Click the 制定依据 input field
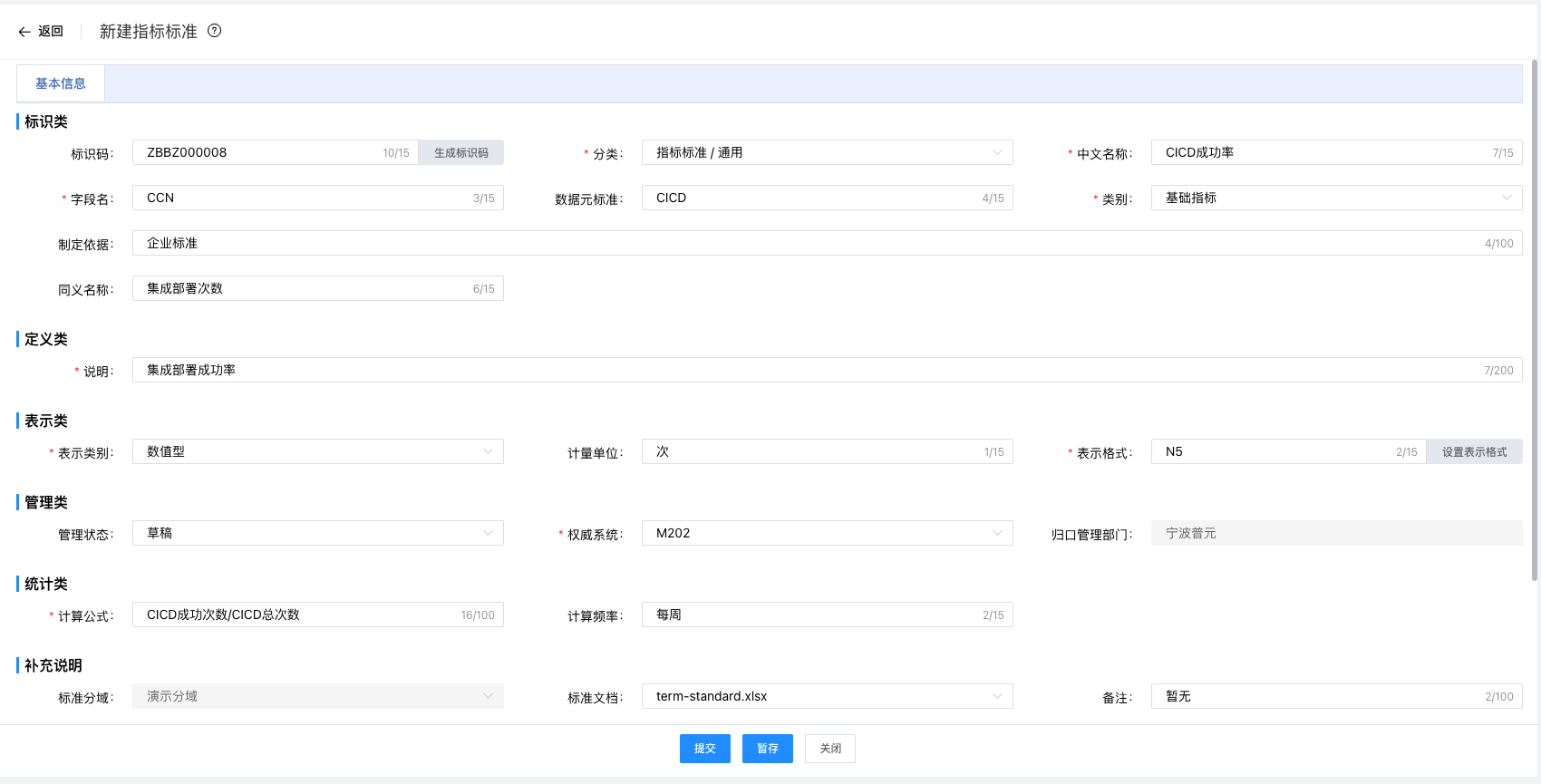The width and height of the screenshot is (1541, 784). coord(807,243)
